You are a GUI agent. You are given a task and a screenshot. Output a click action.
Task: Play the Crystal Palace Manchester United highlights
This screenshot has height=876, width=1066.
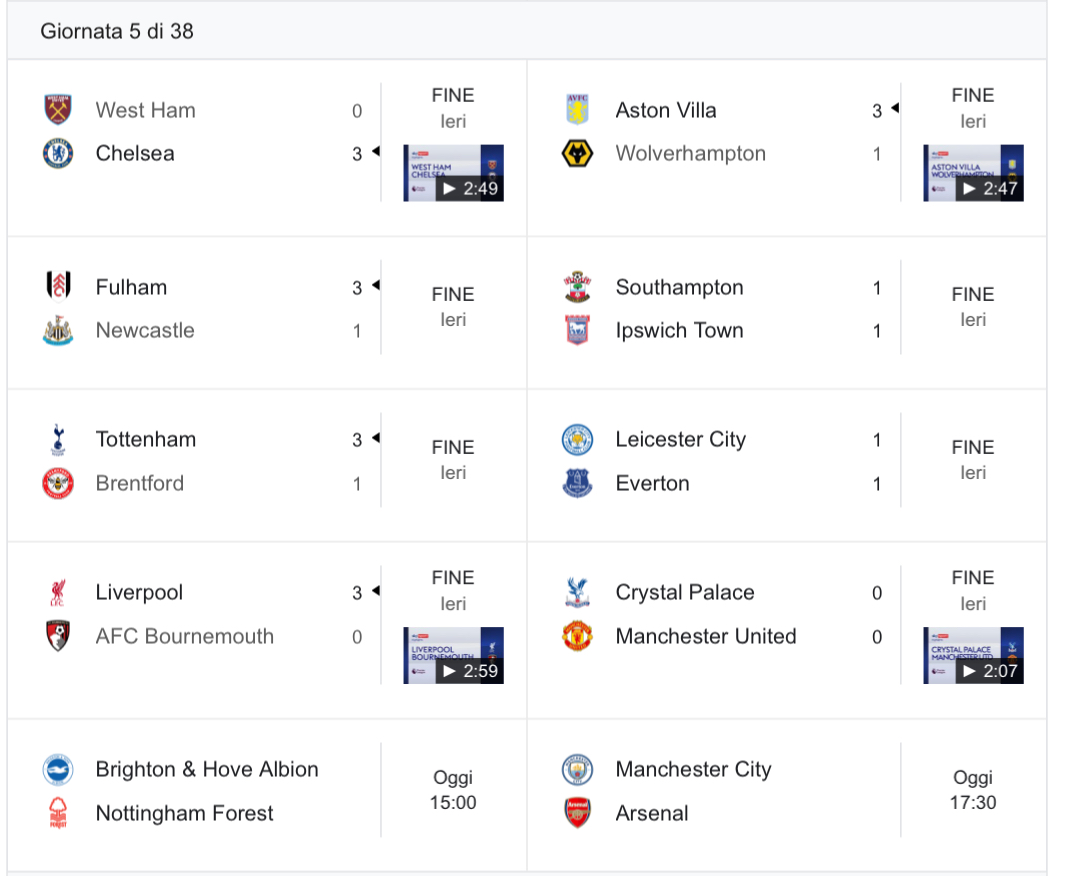973,655
